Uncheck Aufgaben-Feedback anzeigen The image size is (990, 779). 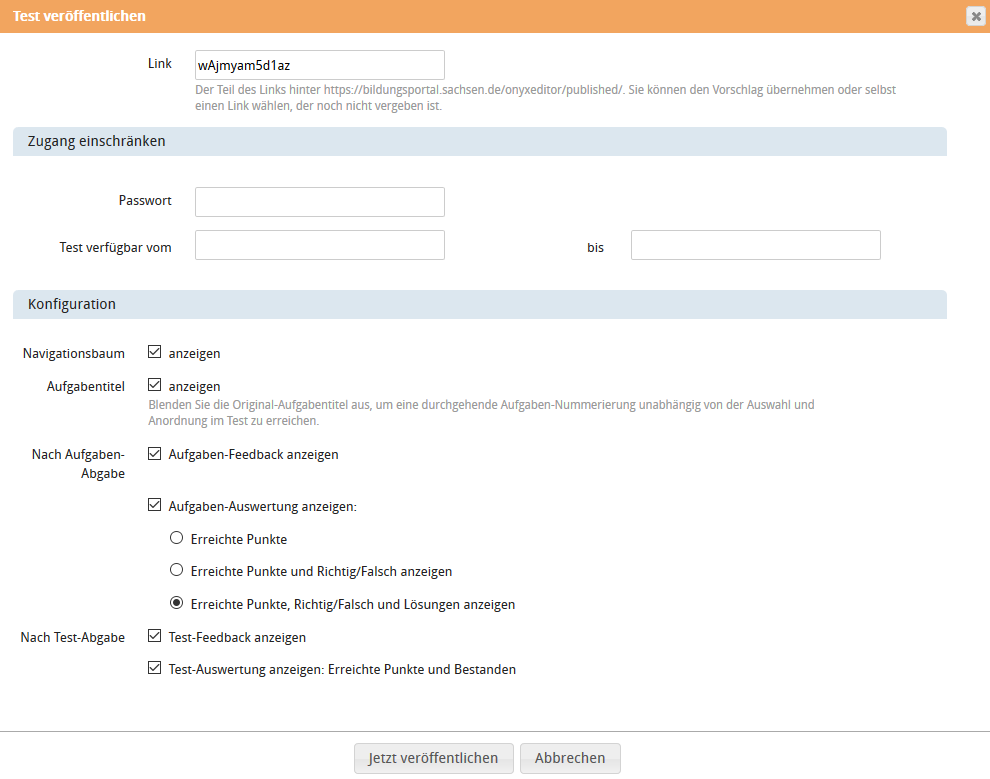[x=155, y=453]
